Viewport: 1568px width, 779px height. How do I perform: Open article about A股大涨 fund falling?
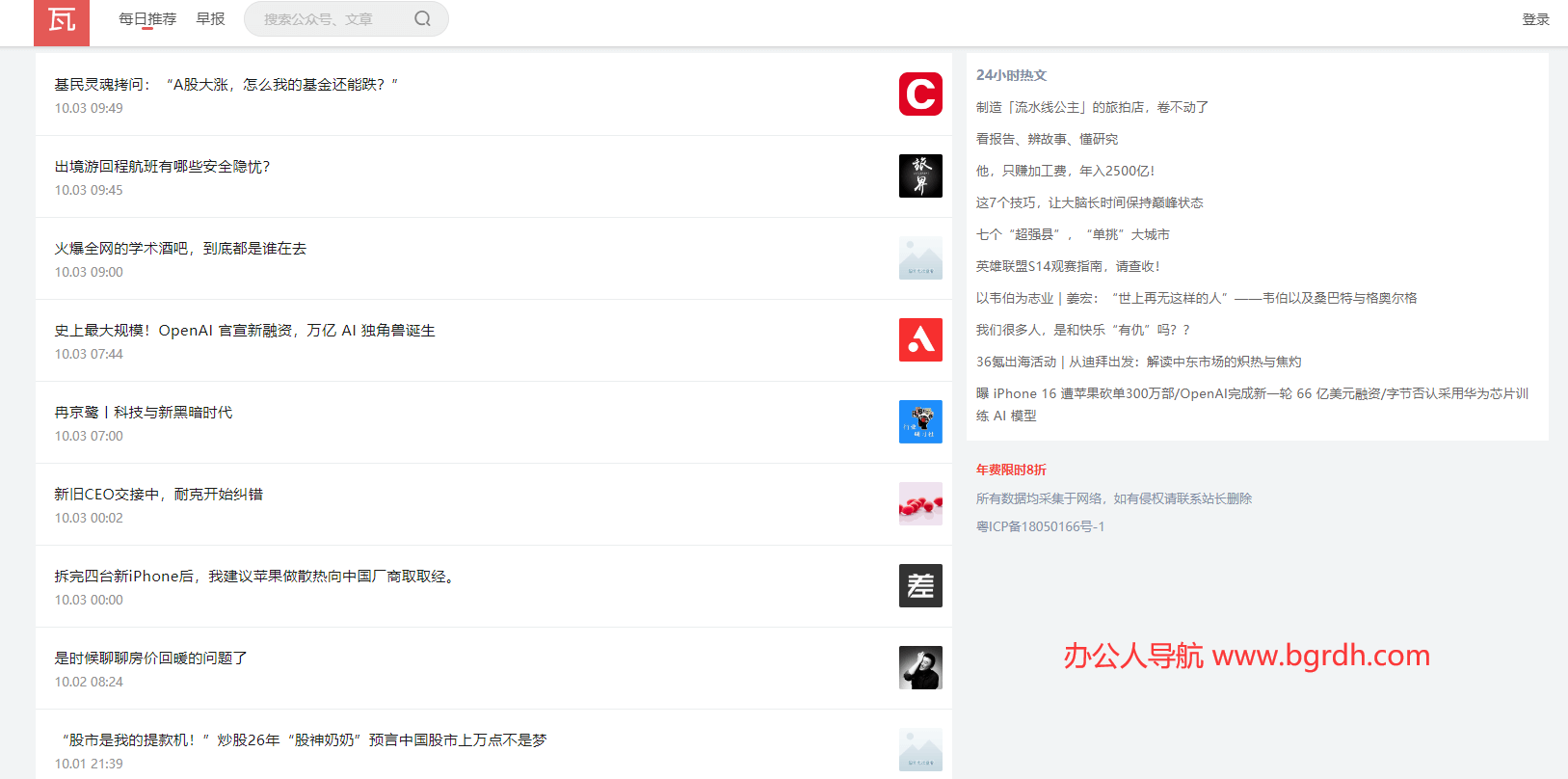pos(226,85)
